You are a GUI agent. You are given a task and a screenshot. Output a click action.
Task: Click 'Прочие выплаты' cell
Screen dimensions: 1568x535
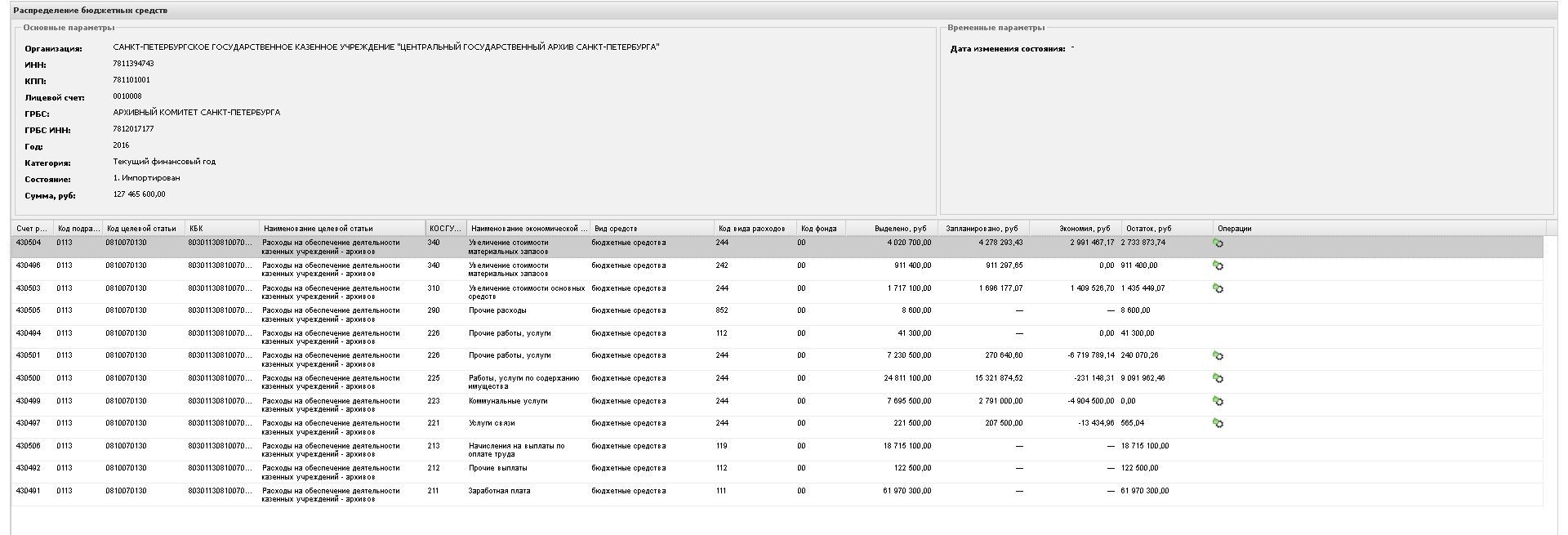498,468
